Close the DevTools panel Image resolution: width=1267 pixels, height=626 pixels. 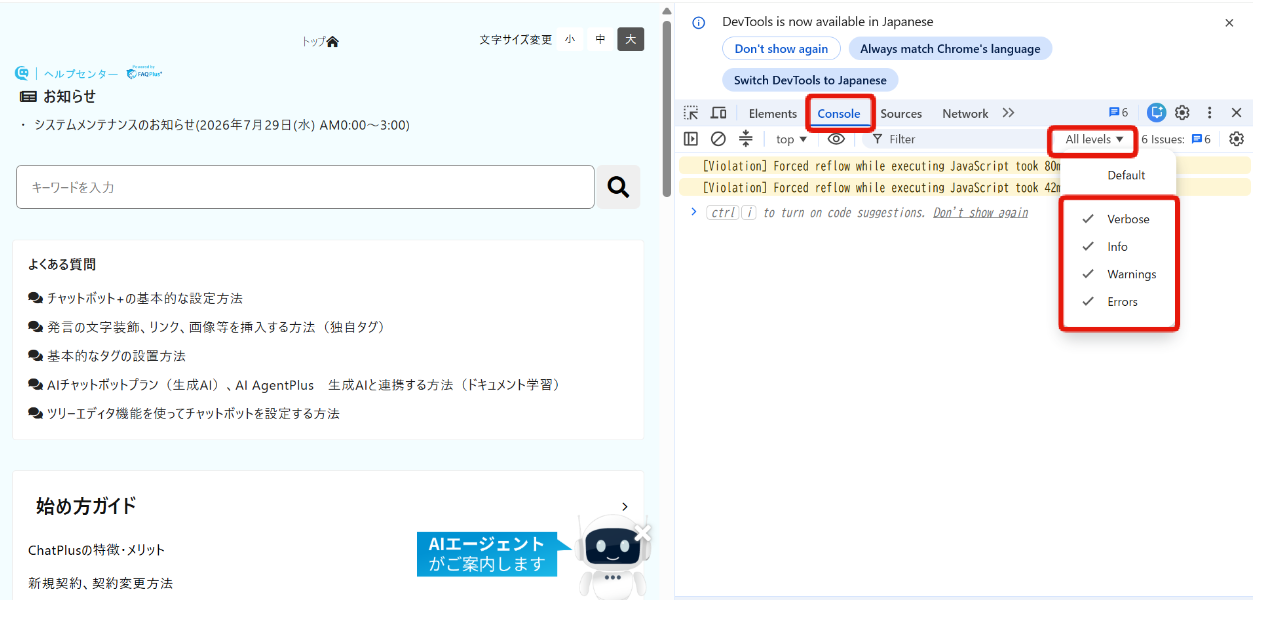pyautogui.click(x=1236, y=113)
